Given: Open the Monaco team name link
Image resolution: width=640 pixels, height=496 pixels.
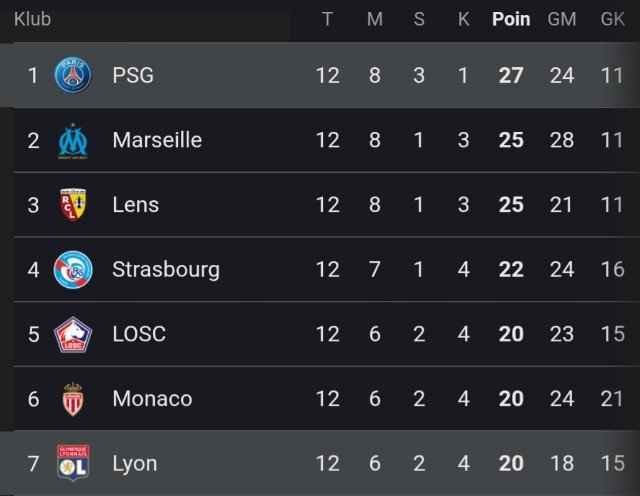Looking at the screenshot, I should [x=152, y=399].
